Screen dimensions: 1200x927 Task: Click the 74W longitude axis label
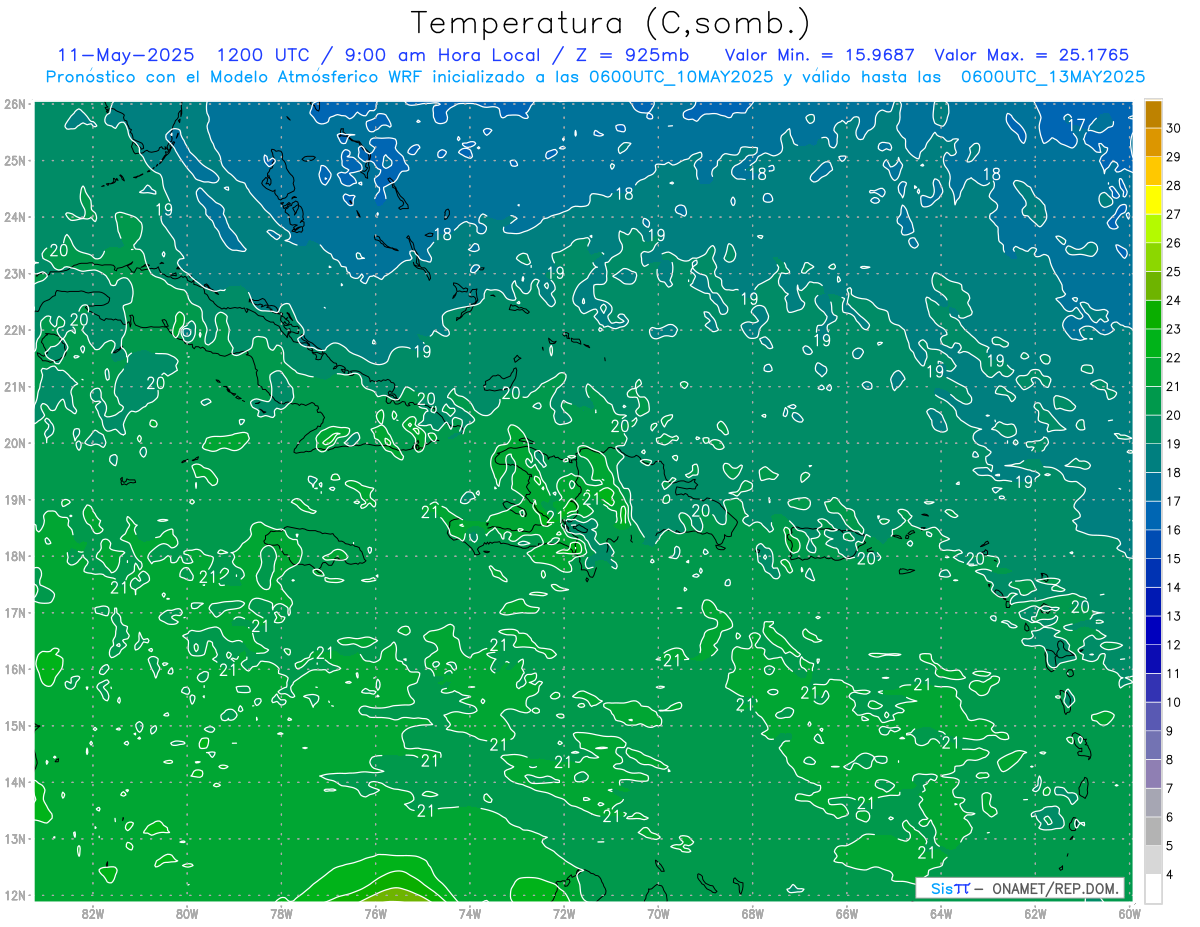pos(470,913)
